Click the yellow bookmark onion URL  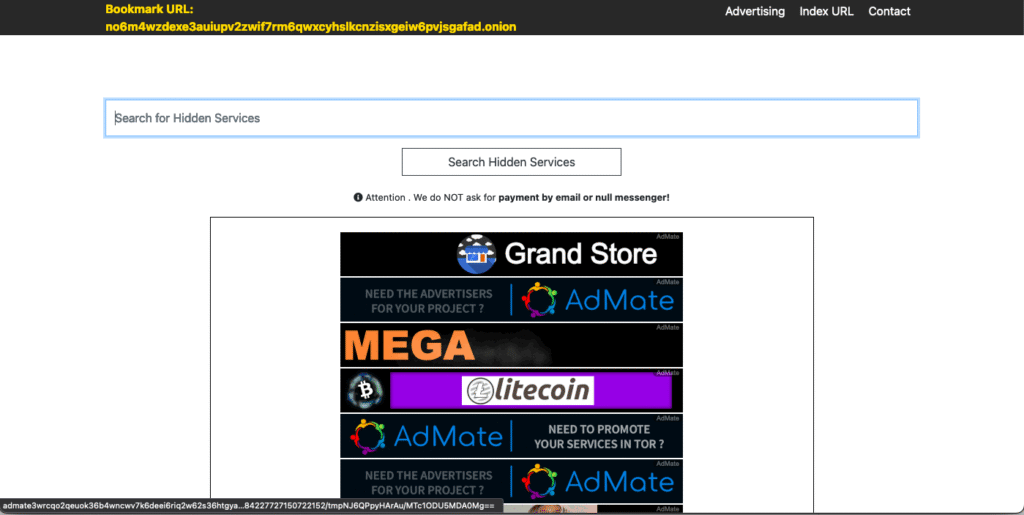coord(311,27)
